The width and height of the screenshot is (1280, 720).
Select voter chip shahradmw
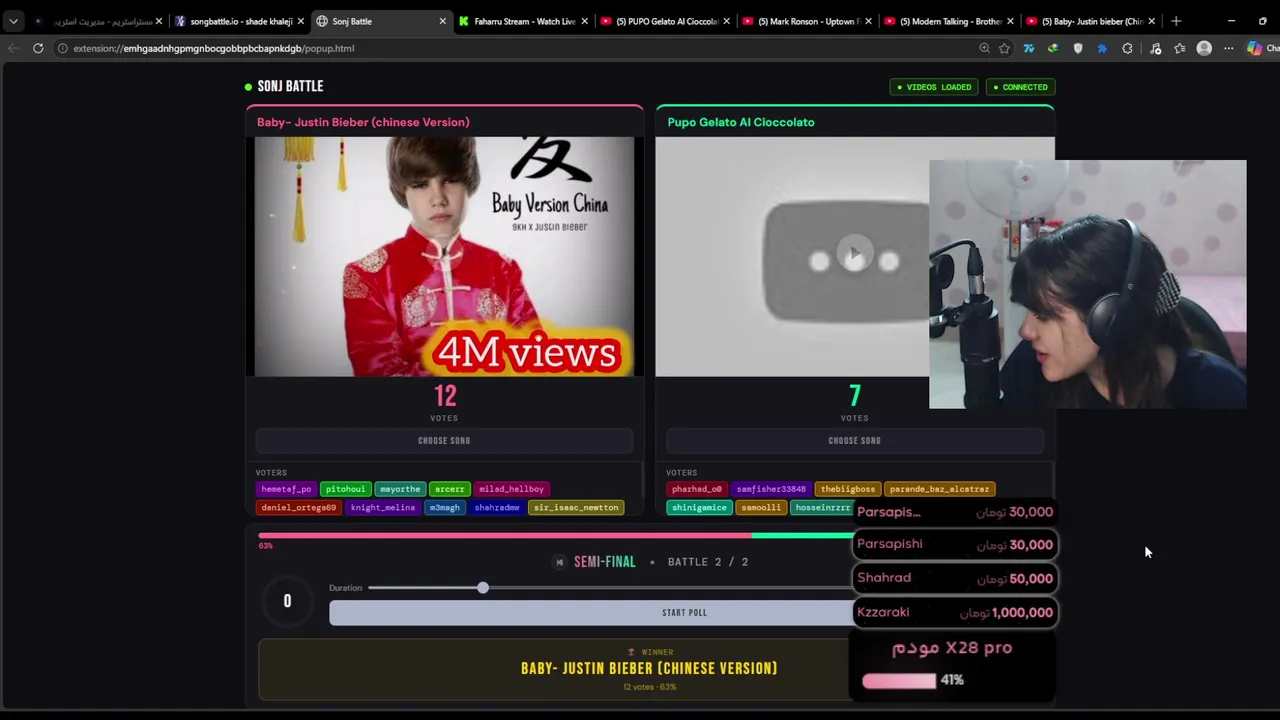tap(497, 508)
